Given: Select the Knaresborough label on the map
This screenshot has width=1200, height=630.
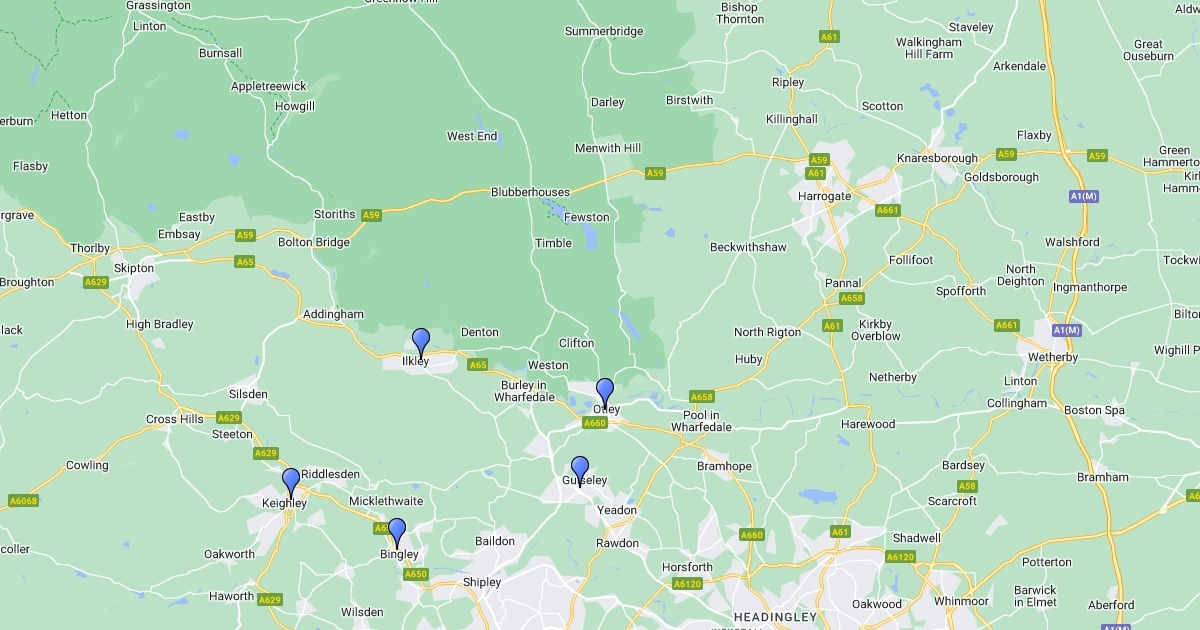Looking at the screenshot, I should pyautogui.click(x=937, y=158).
